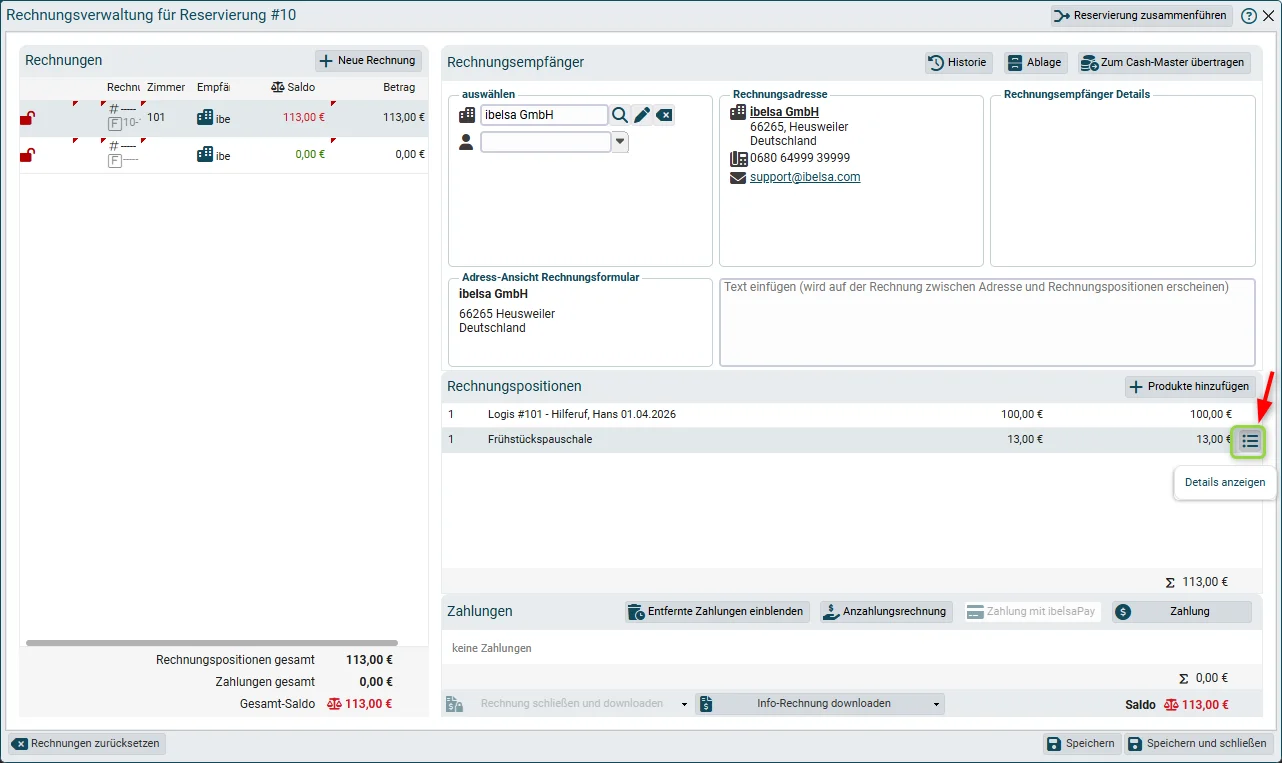The width and height of the screenshot is (1282, 763).
Task: Choose Details anzeigen from the popup
Action: pos(1225,482)
